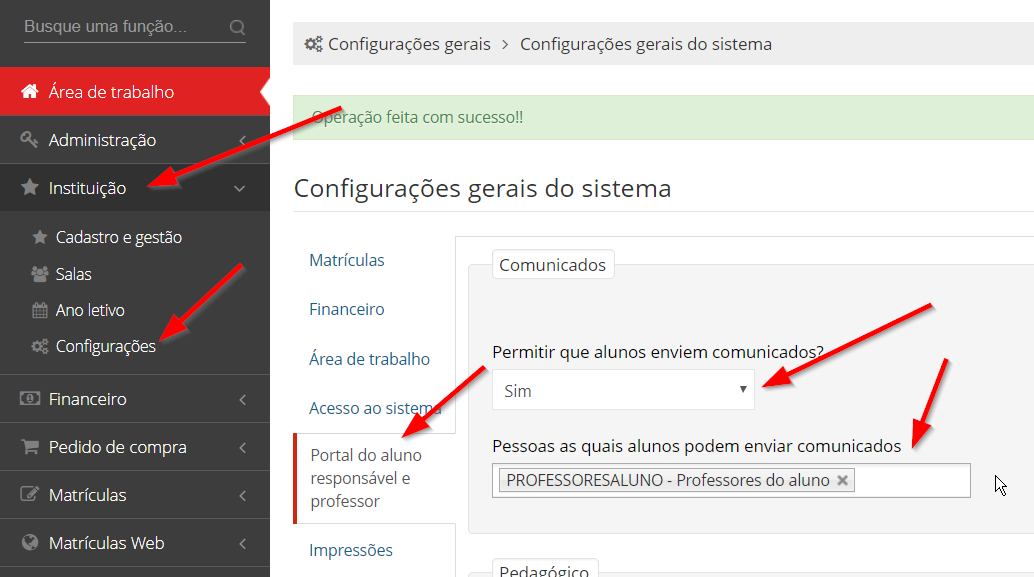Viewport: 1034px width, 577px height.
Task: Click the star icon beside Instituição
Action: click(x=30, y=188)
